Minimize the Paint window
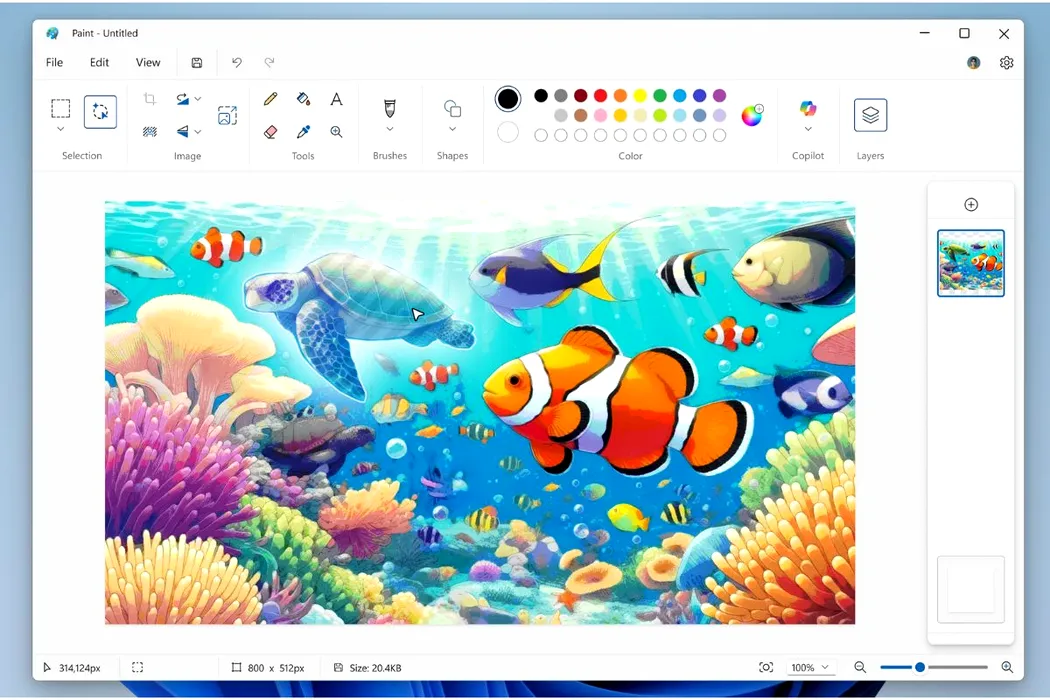1050x700 pixels. [x=925, y=33]
